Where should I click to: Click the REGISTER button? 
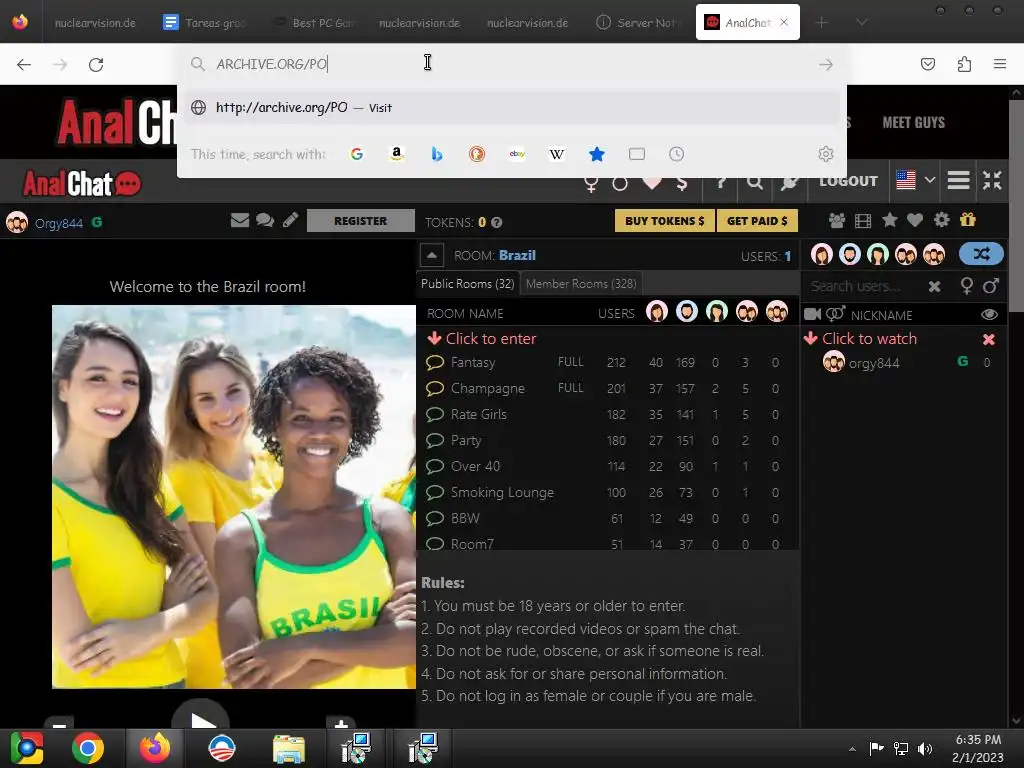(360, 221)
